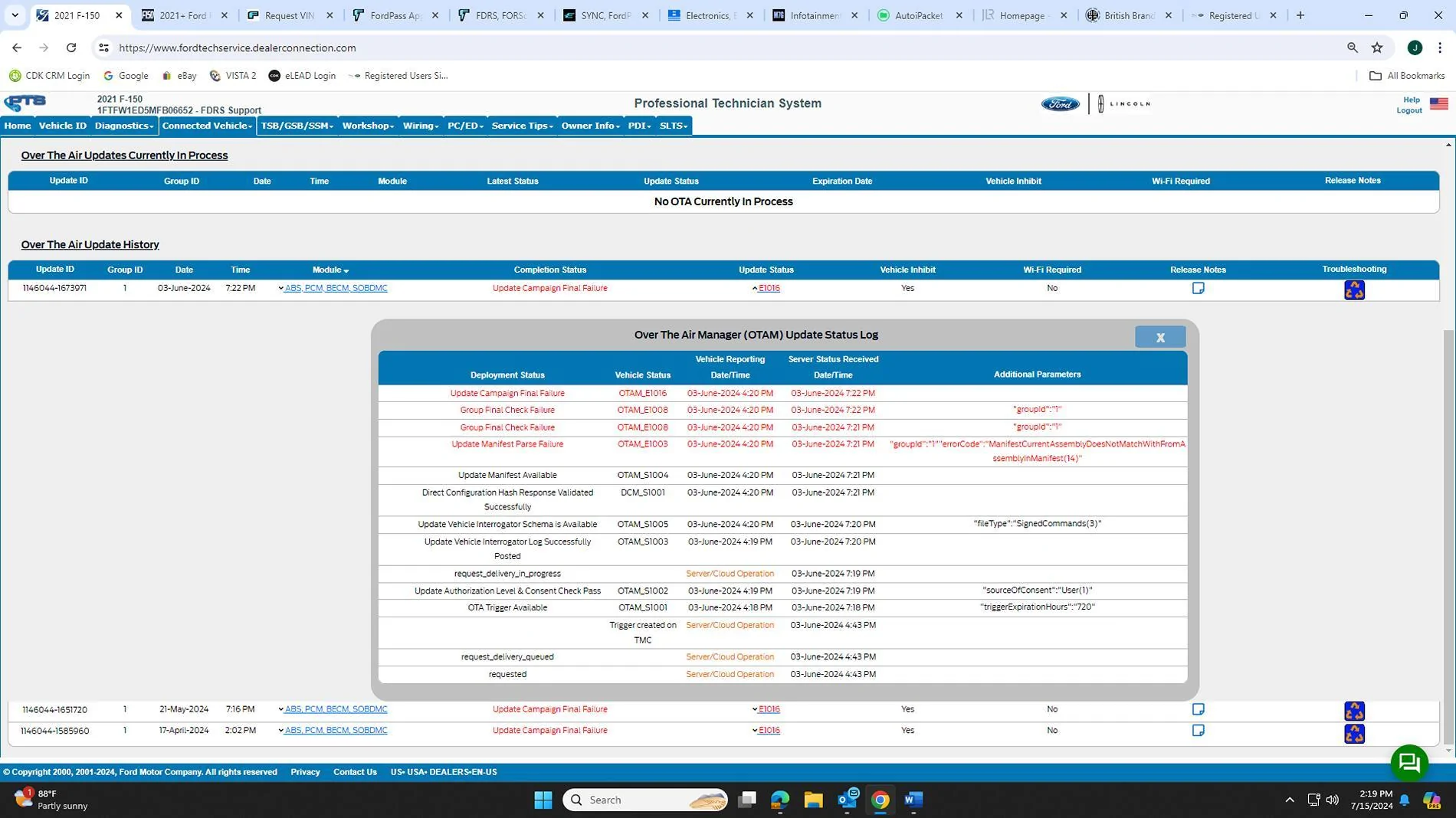This screenshot has width=1456, height=818.
Task: Close the OTAM Update Status Log dialog
Action: pyautogui.click(x=1159, y=336)
